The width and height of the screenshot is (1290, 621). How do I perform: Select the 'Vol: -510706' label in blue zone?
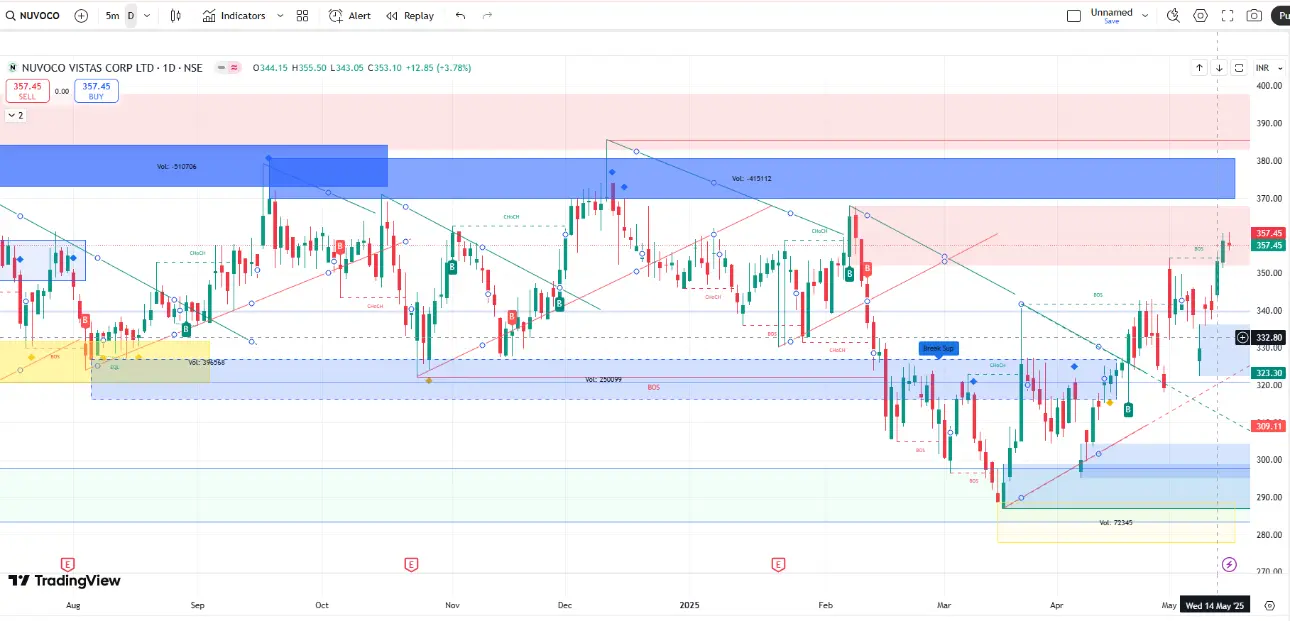(x=176, y=166)
